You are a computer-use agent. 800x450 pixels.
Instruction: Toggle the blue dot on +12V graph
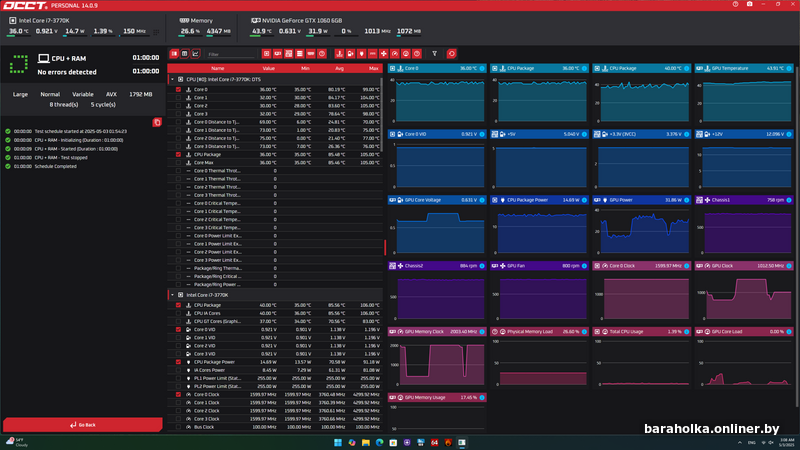point(789,134)
